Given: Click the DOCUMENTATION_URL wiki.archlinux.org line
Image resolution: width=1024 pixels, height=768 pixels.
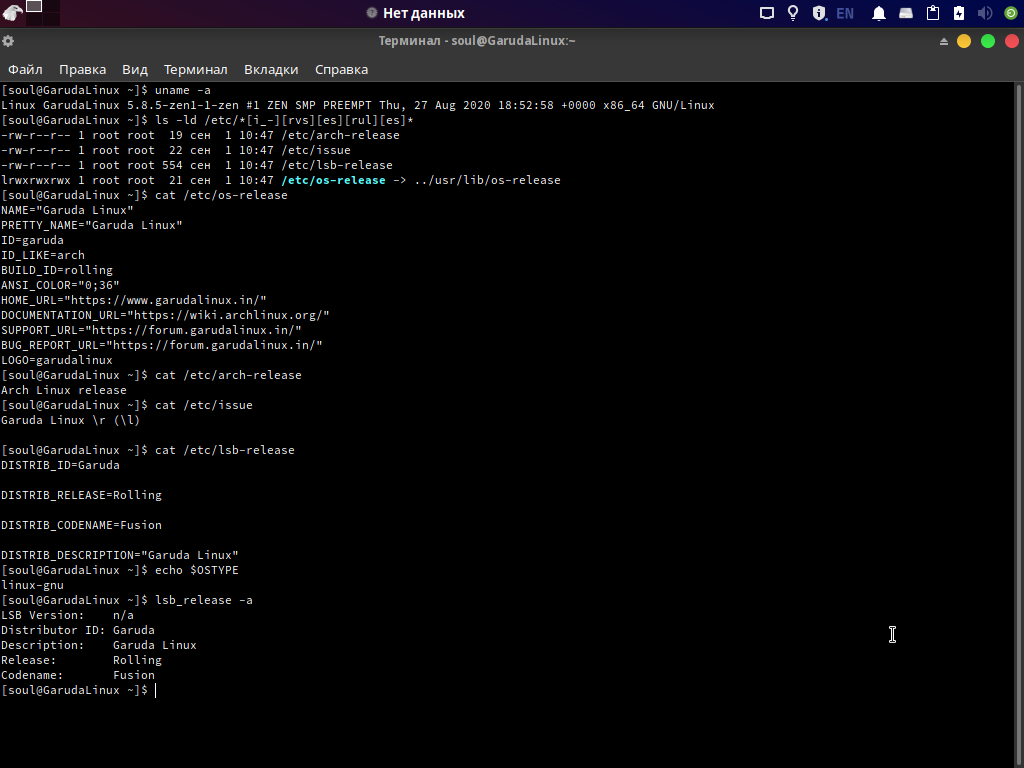Looking at the screenshot, I should (x=165, y=315).
